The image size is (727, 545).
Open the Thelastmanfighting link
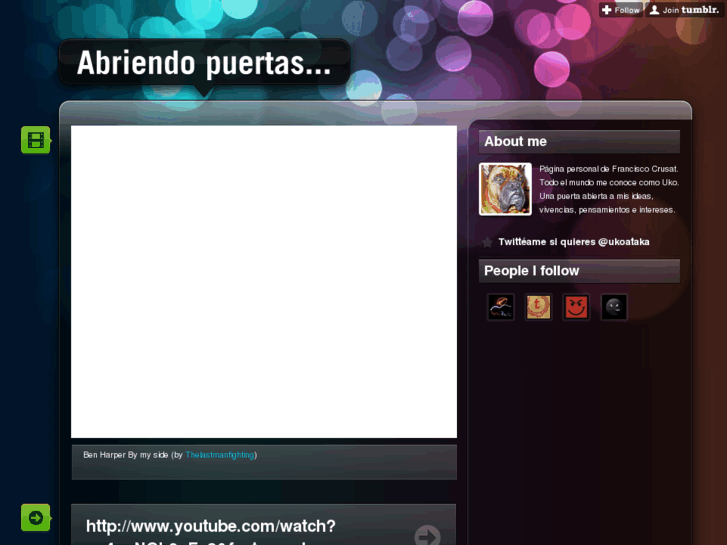[220, 455]
